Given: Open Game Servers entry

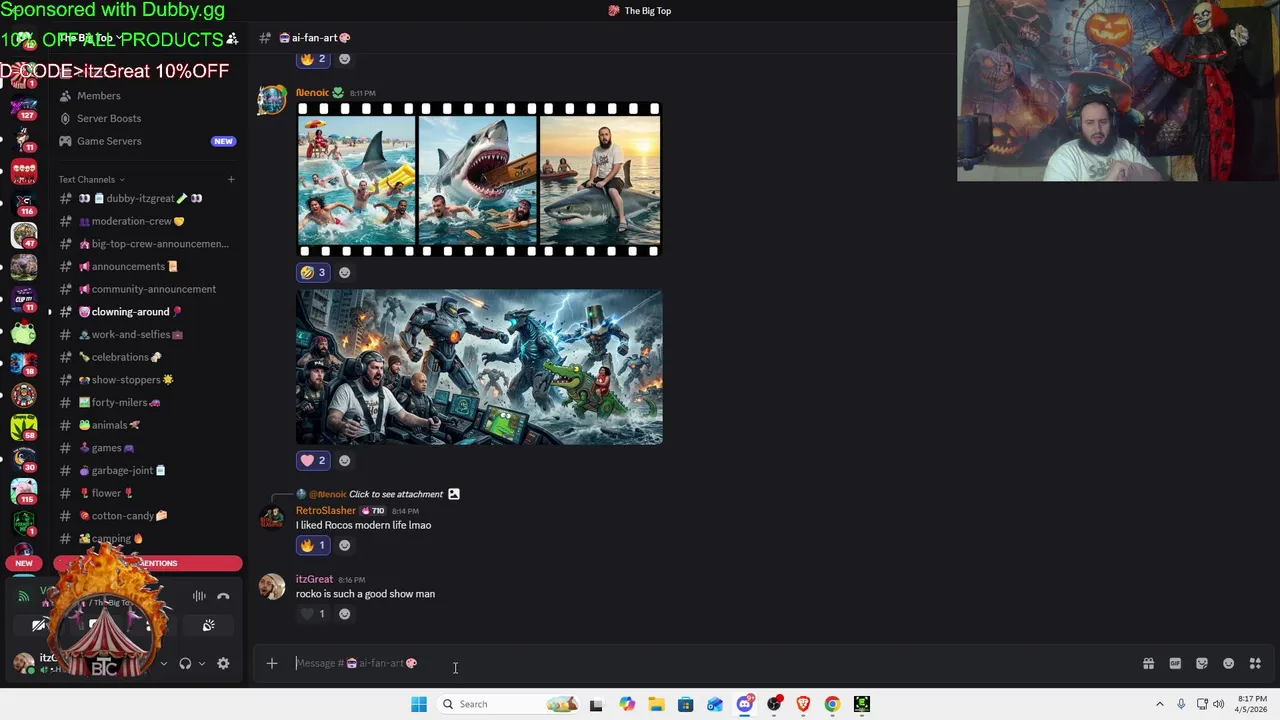Looking at the screenshot, I should 109,141.
